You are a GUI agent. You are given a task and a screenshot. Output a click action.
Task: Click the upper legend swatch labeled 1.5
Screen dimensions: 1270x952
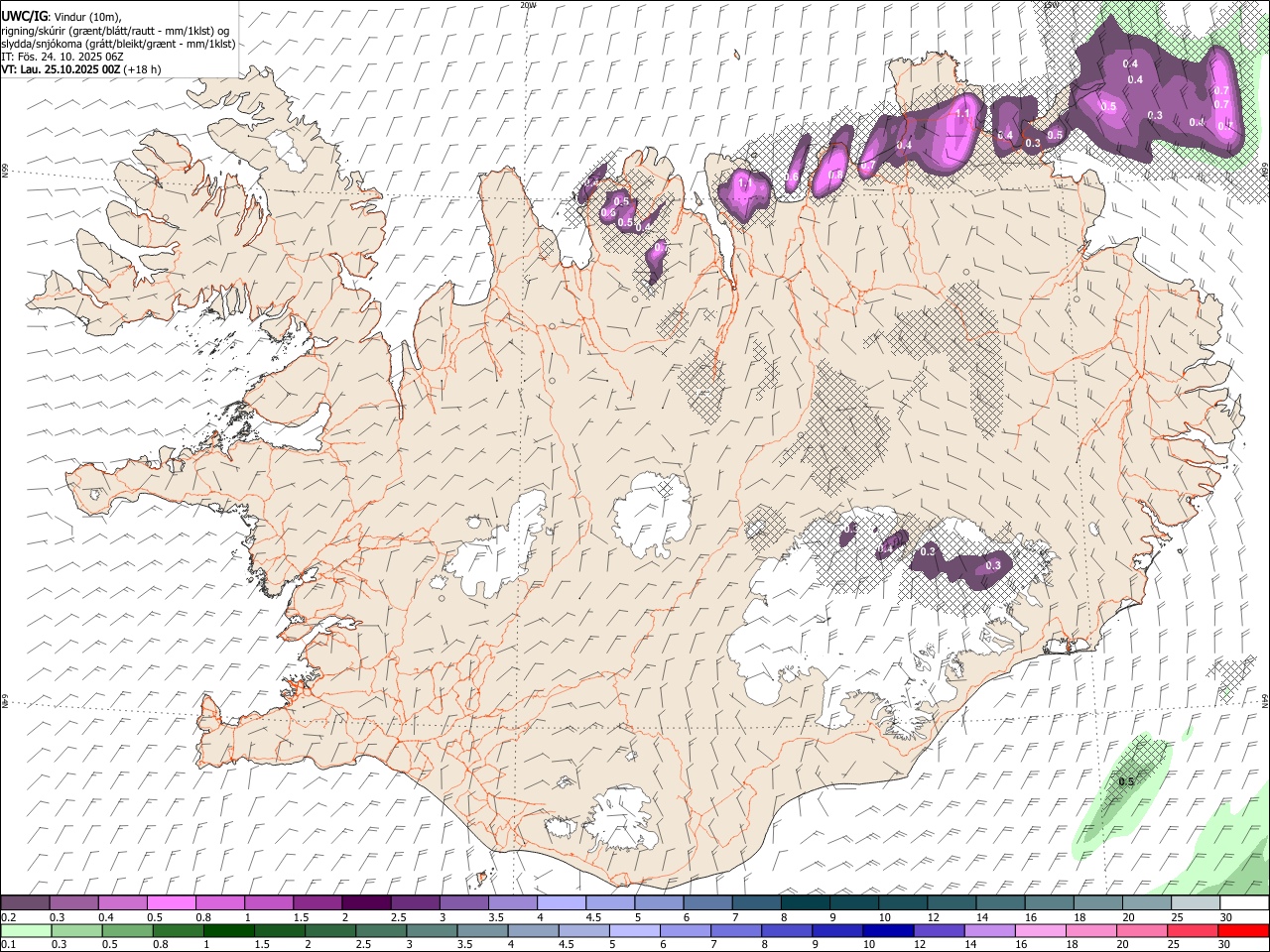[x=317, y=903]
